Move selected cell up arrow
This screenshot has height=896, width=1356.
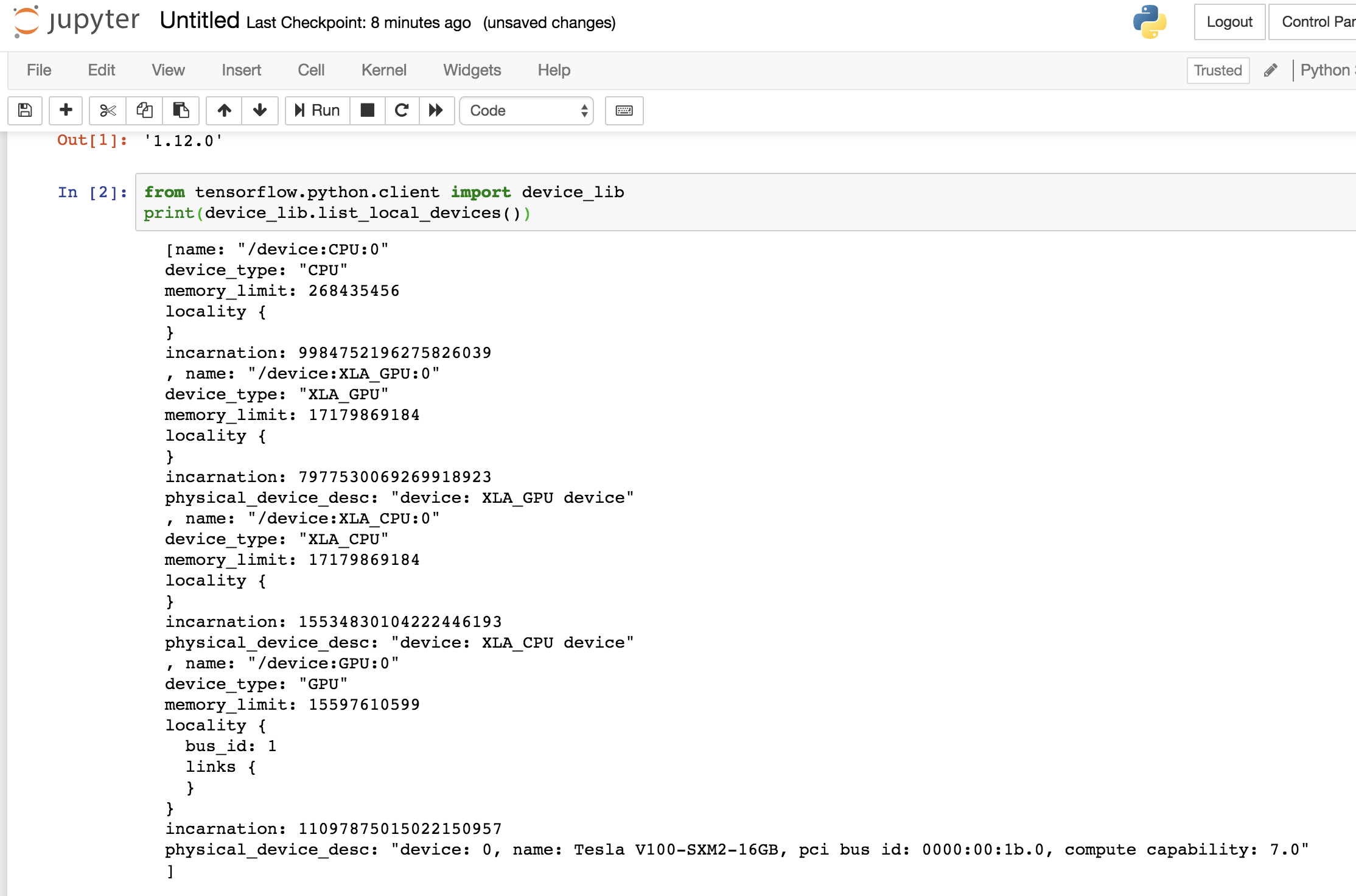(x=224, y=110)
